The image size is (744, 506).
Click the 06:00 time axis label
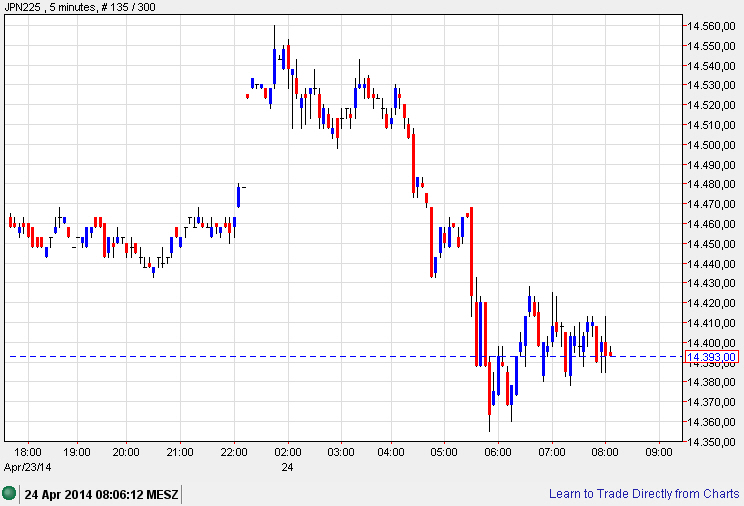pyautogui.click(x=498, y=452)
